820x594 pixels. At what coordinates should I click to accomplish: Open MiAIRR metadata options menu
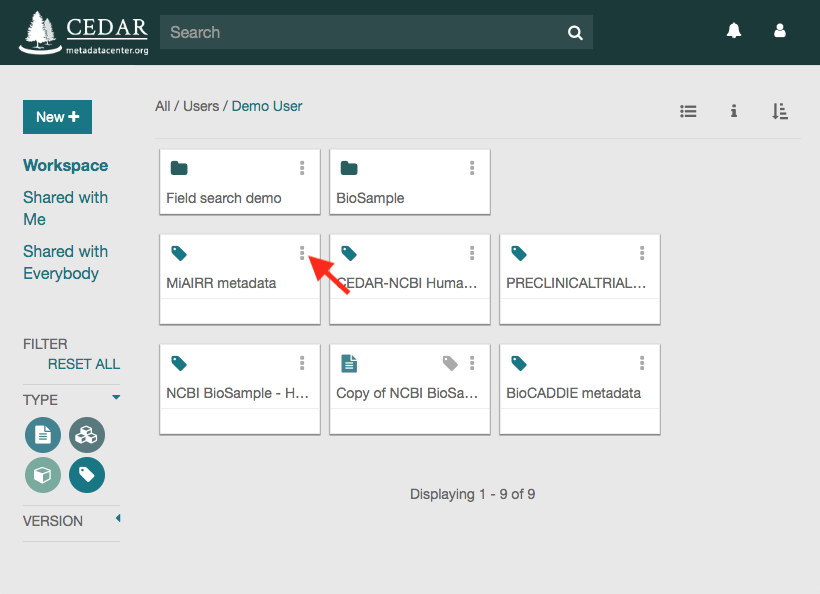coord(302,253)
